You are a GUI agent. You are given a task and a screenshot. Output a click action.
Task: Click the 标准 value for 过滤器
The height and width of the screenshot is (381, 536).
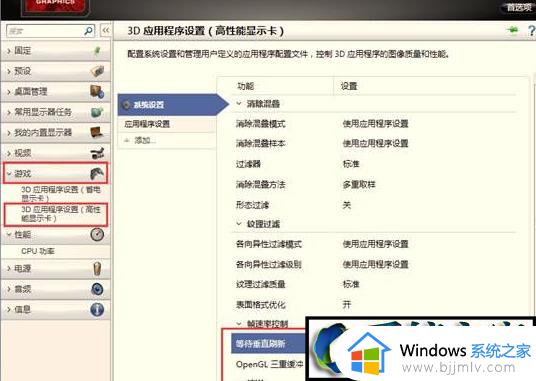351,164
